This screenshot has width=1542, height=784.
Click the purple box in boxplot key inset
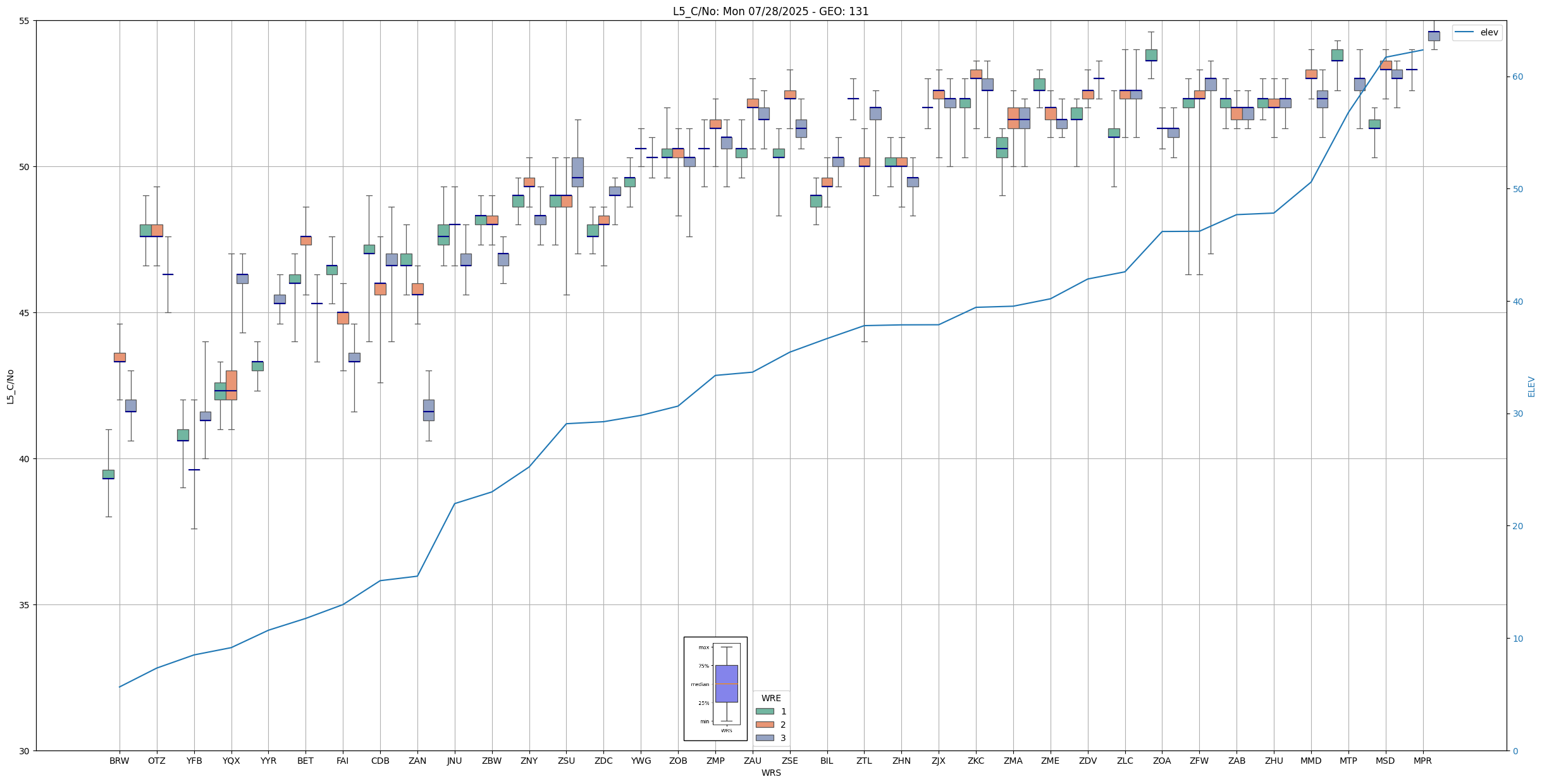pos(726,683)
